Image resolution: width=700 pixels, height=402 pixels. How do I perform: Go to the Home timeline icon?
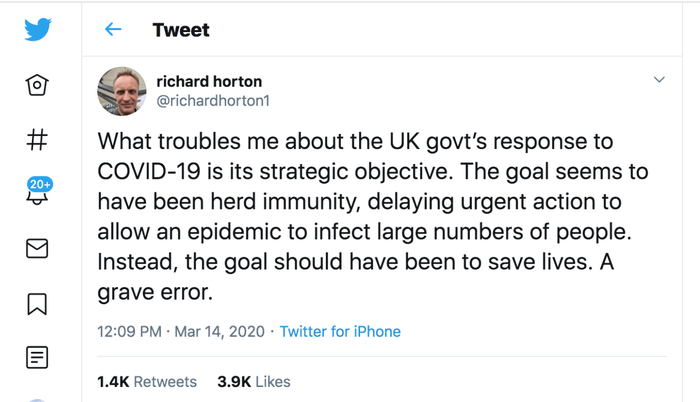click(37, 85)
